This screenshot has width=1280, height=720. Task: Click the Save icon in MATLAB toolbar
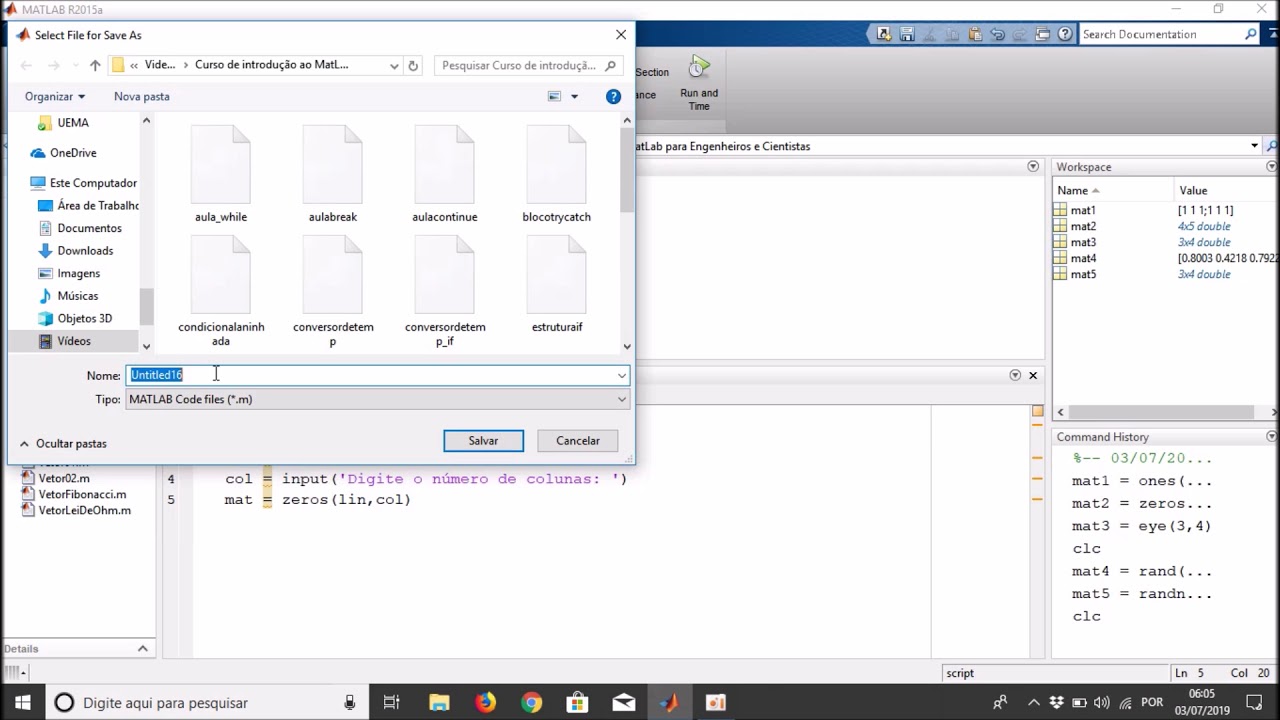point(906,34)
